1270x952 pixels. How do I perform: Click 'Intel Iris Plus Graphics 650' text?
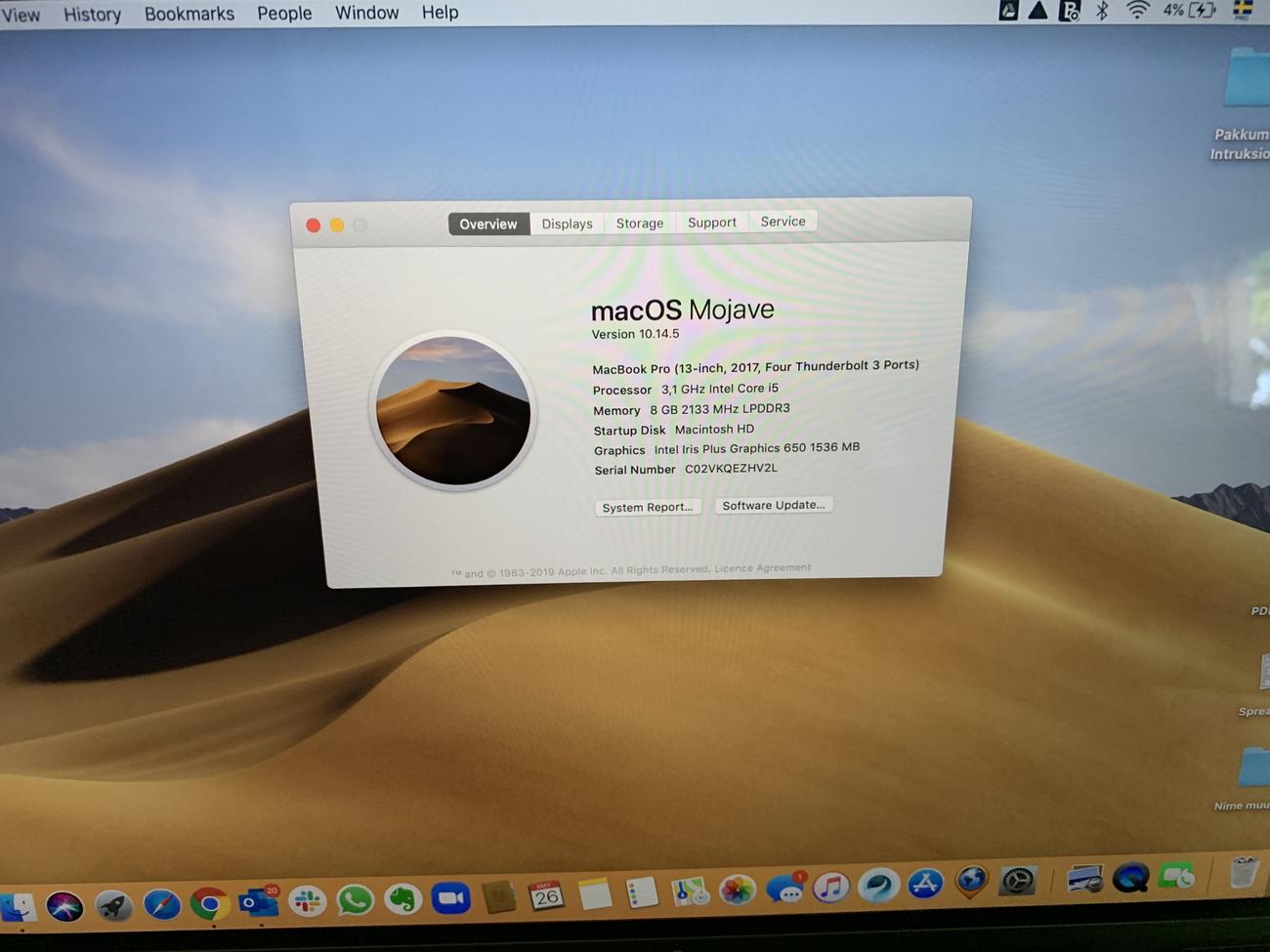click(x=730, y=448)
